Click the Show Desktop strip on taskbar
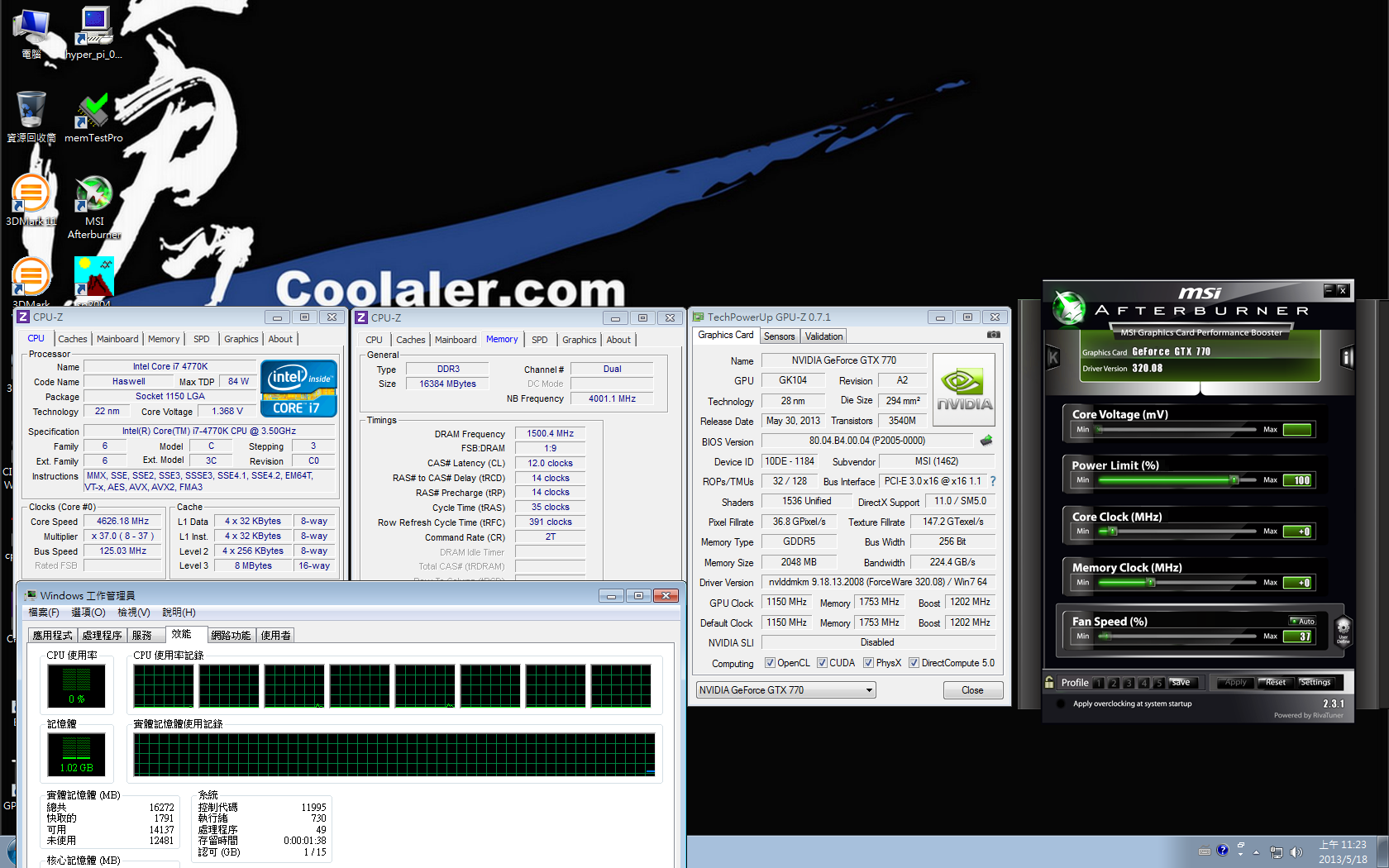 (x=1382, y=851)
